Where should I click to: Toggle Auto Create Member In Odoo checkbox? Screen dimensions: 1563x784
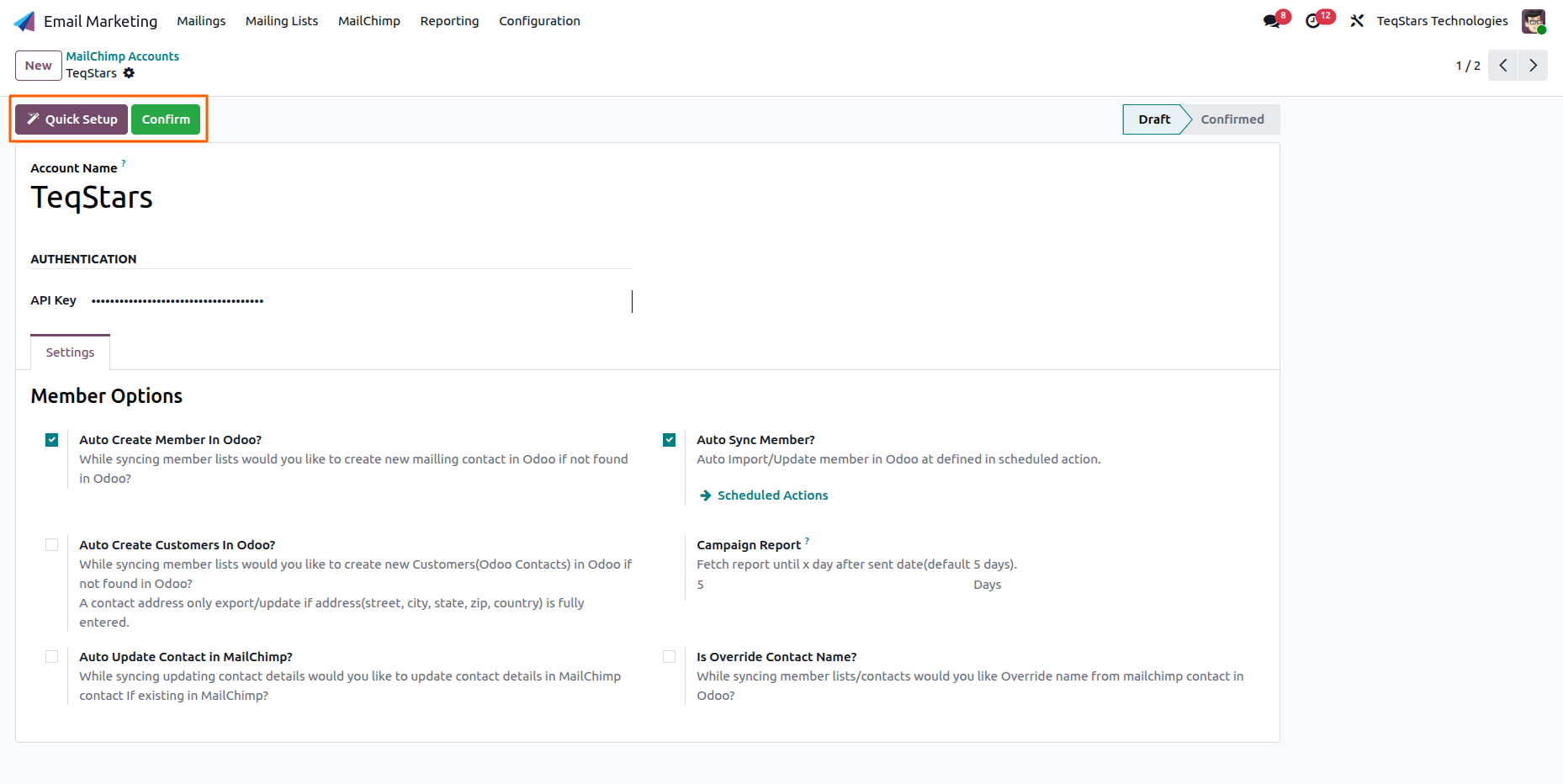52,440
